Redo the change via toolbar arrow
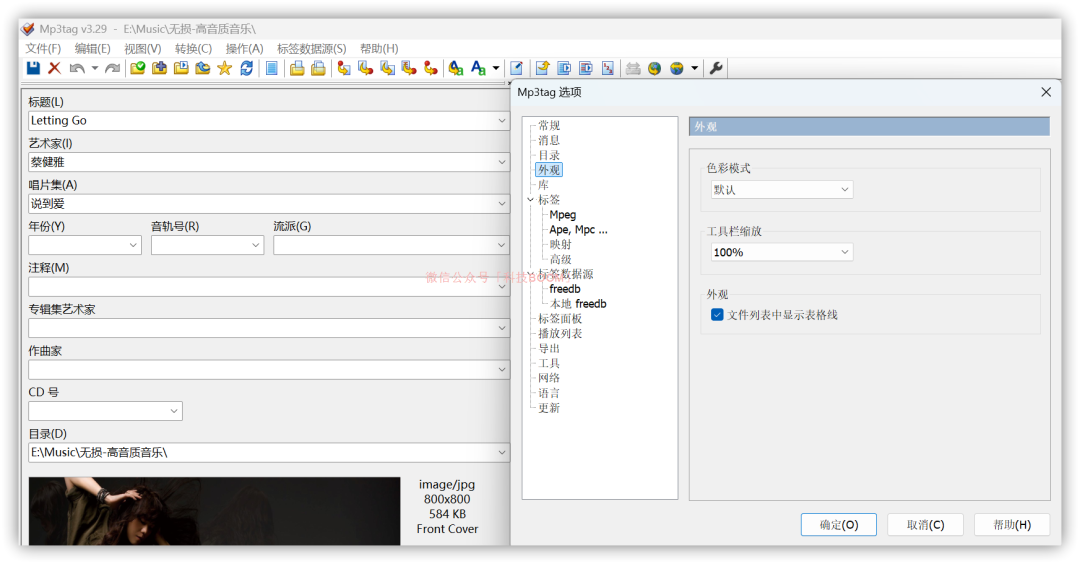The height and width of the screenshot is (564, 1080). point(112,67)
